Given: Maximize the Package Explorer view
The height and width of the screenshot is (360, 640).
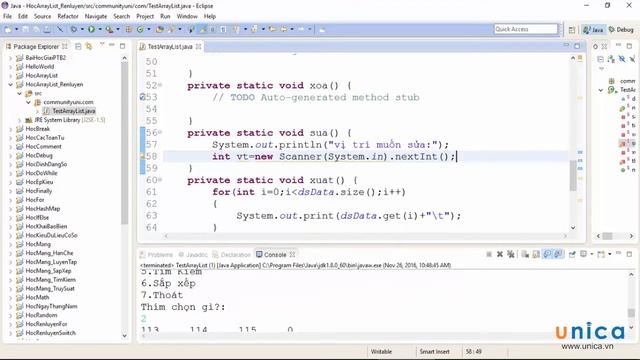Looking at the screenshot, I should click(122, 46).
